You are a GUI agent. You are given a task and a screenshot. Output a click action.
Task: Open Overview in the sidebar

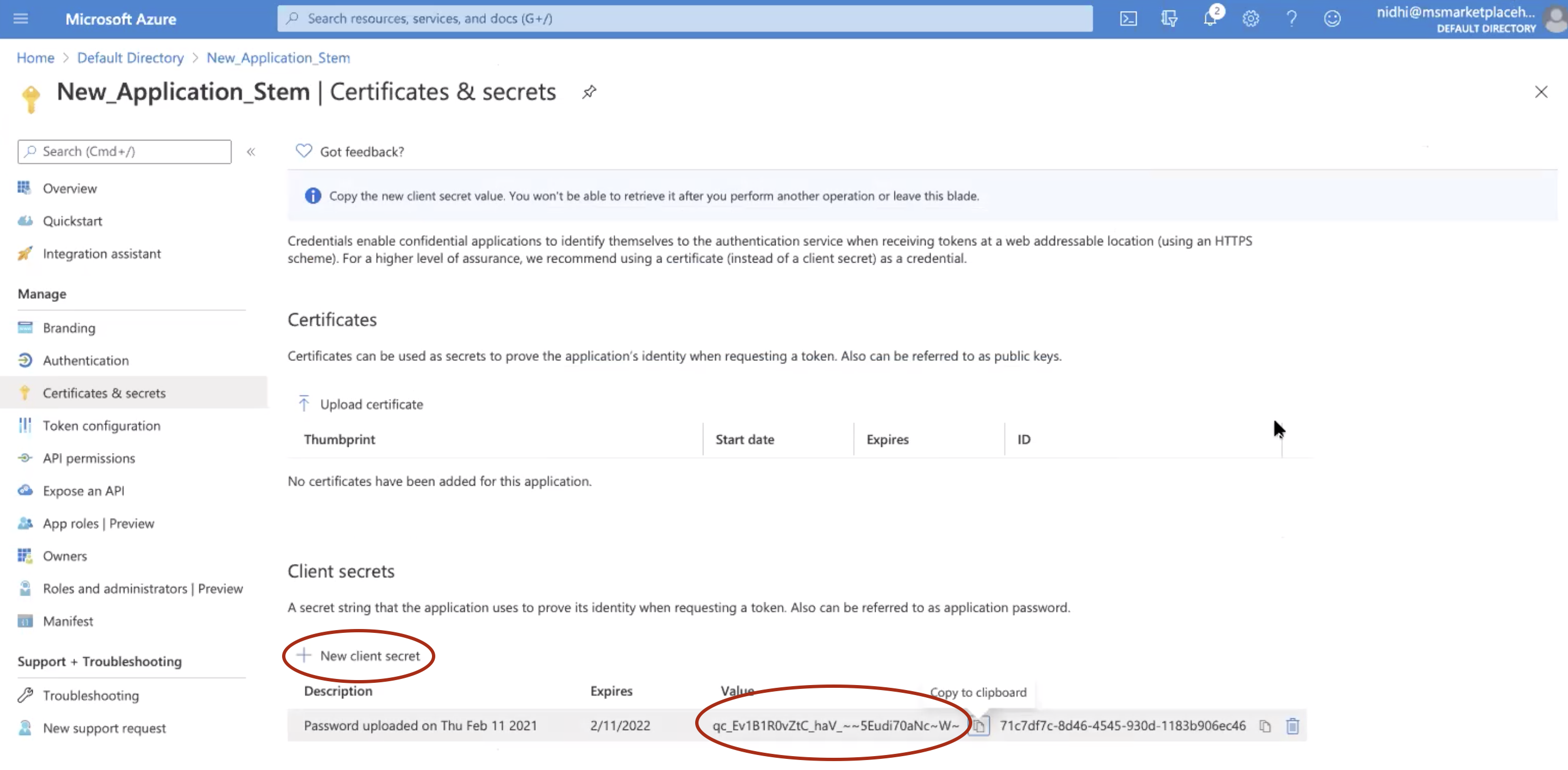69,189
